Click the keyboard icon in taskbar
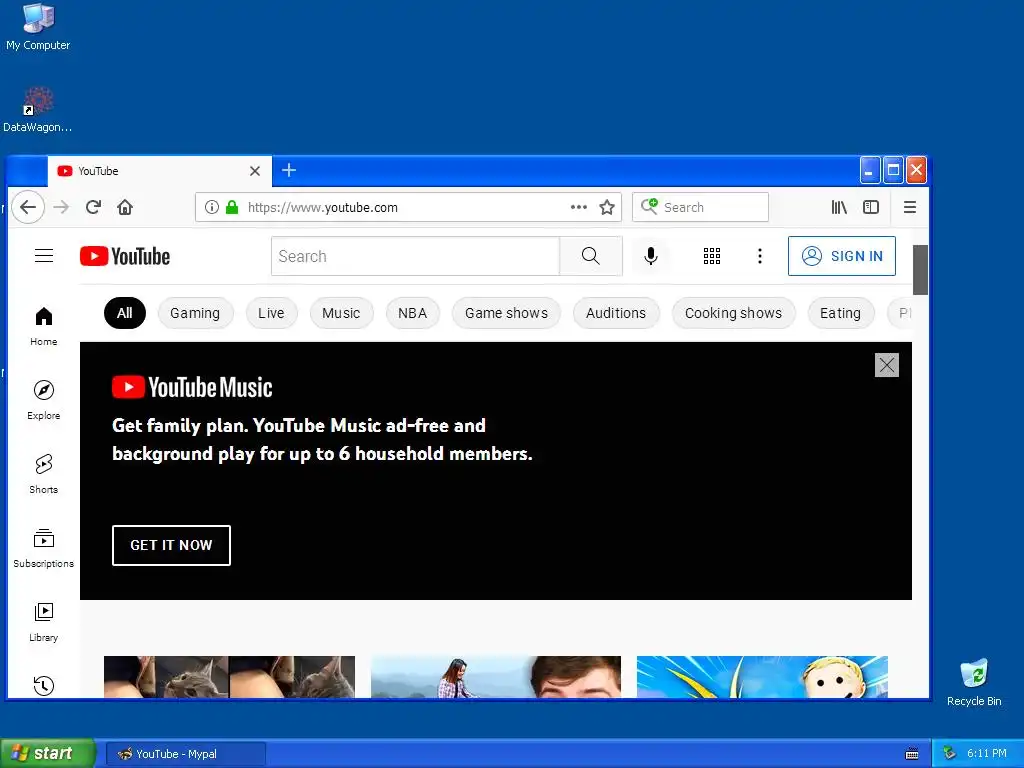1024x768 pixels. pos(912,754)
